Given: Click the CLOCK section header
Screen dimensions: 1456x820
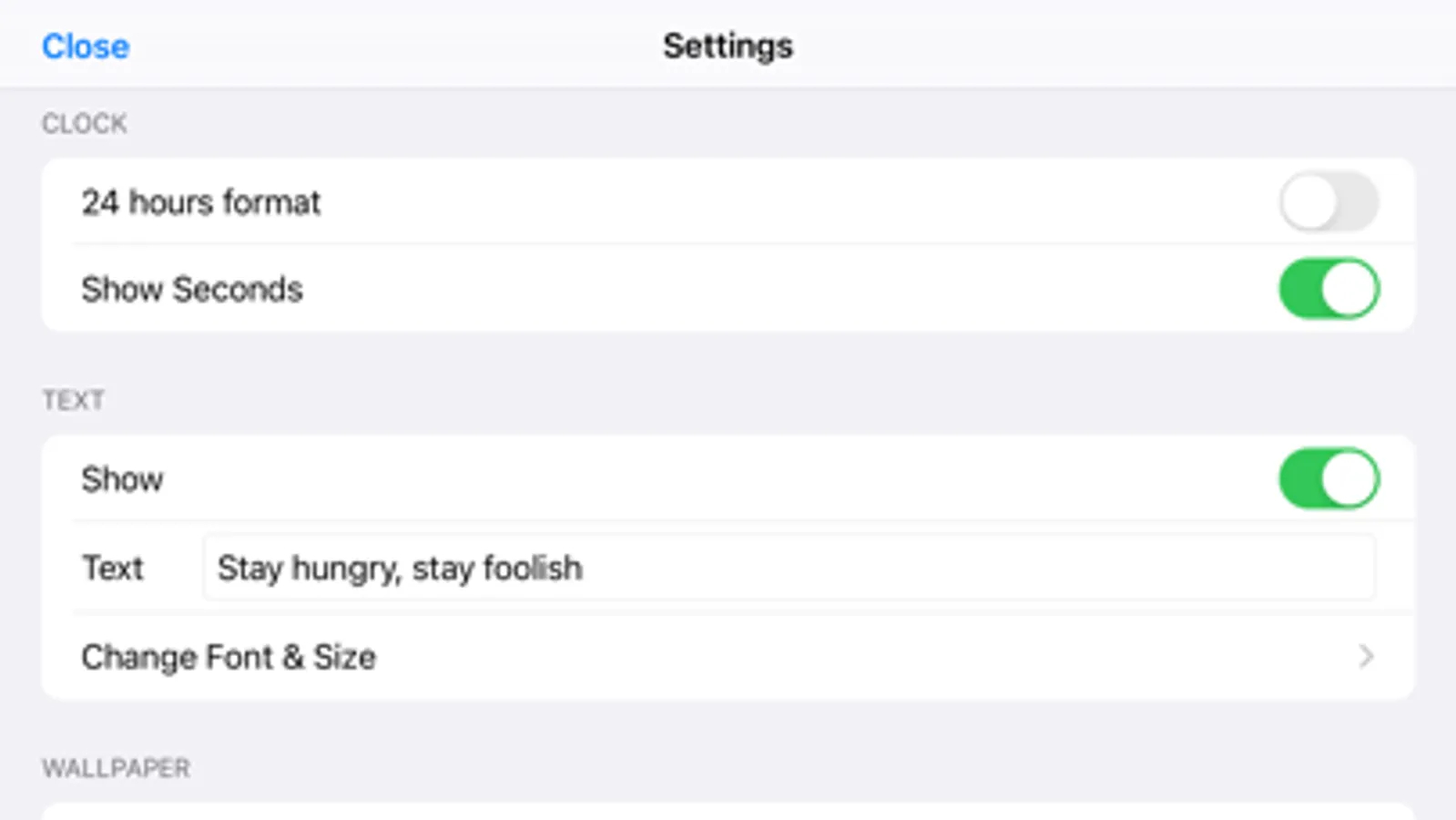Looking at the screenshot, I should [x=85, y=124].
